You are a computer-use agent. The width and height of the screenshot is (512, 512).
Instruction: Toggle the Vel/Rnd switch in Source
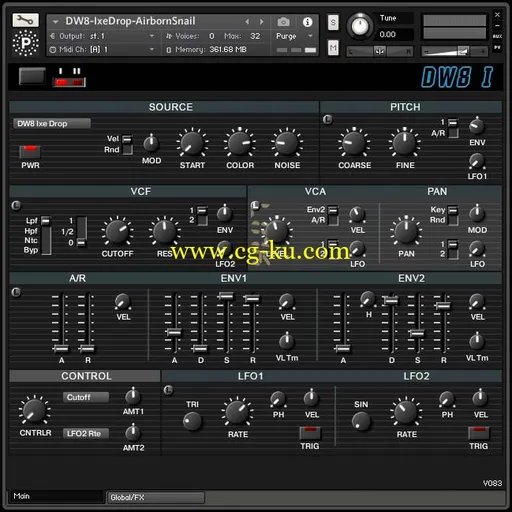tap(127, 144)
